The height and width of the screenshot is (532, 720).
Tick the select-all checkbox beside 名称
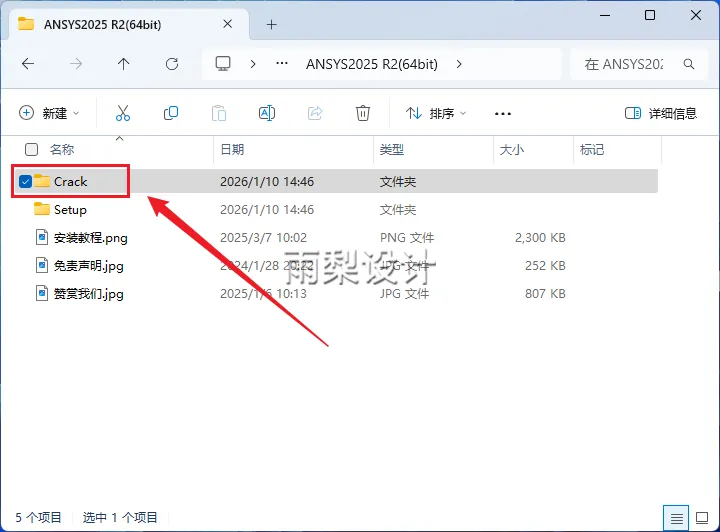(31, 149)
